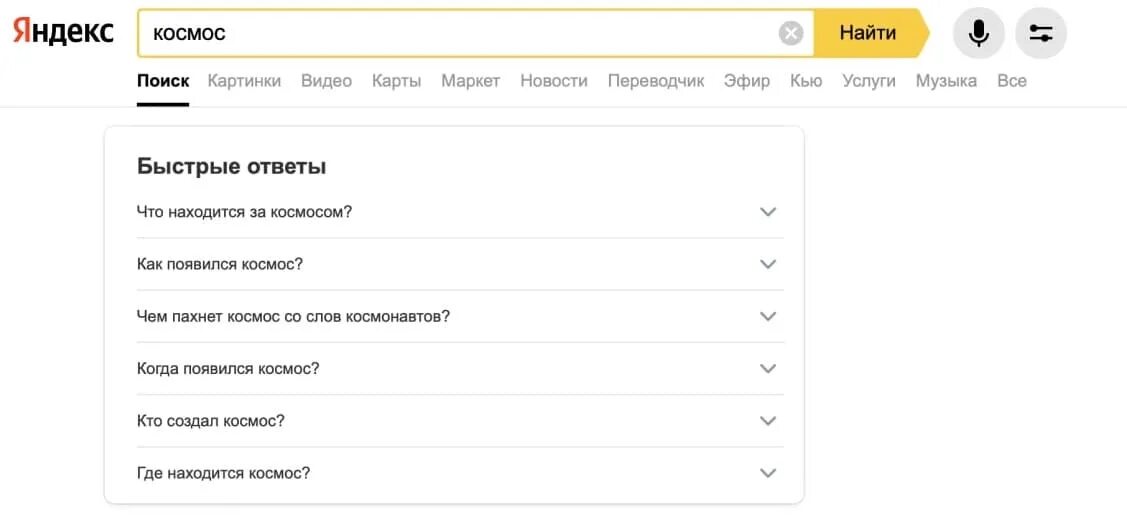Screen dimensions: 1127x532
Task: Clear the search field with the X icon
Action: point(791,34)
